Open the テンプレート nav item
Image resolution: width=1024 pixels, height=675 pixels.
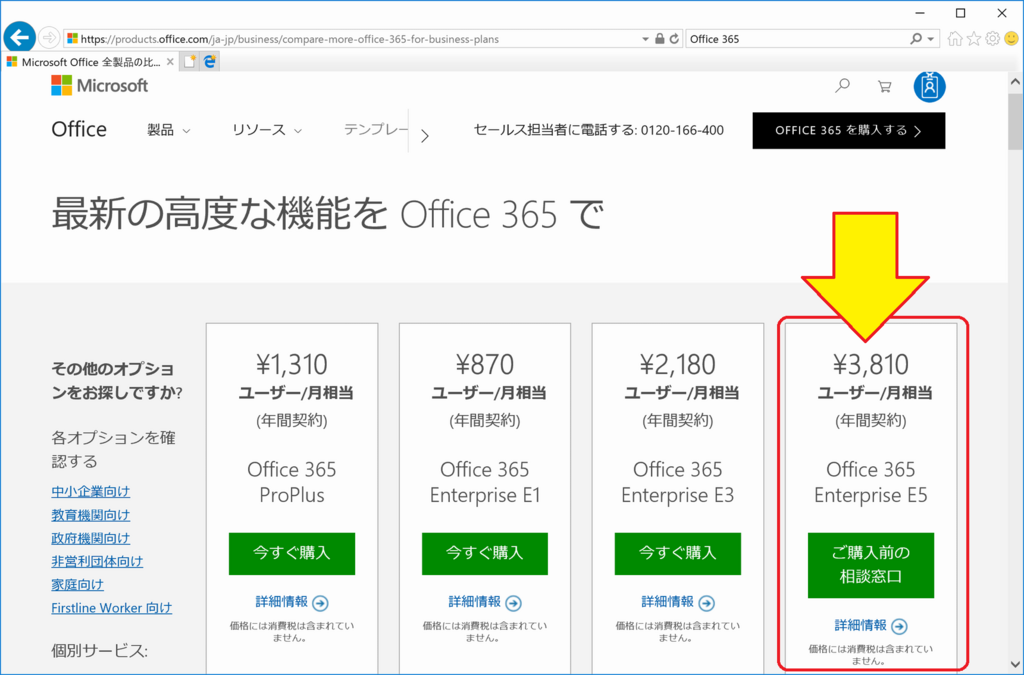(x=376, y=129)
